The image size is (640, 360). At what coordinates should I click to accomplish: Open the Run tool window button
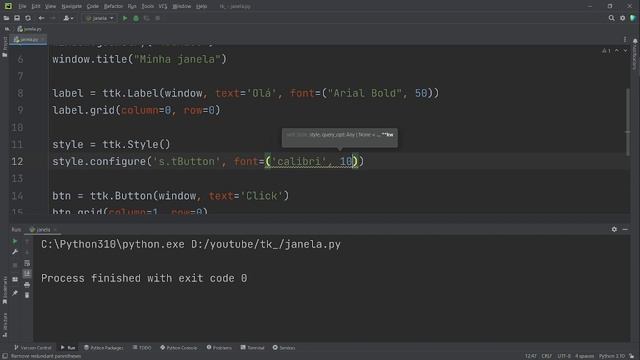(68, 348)
